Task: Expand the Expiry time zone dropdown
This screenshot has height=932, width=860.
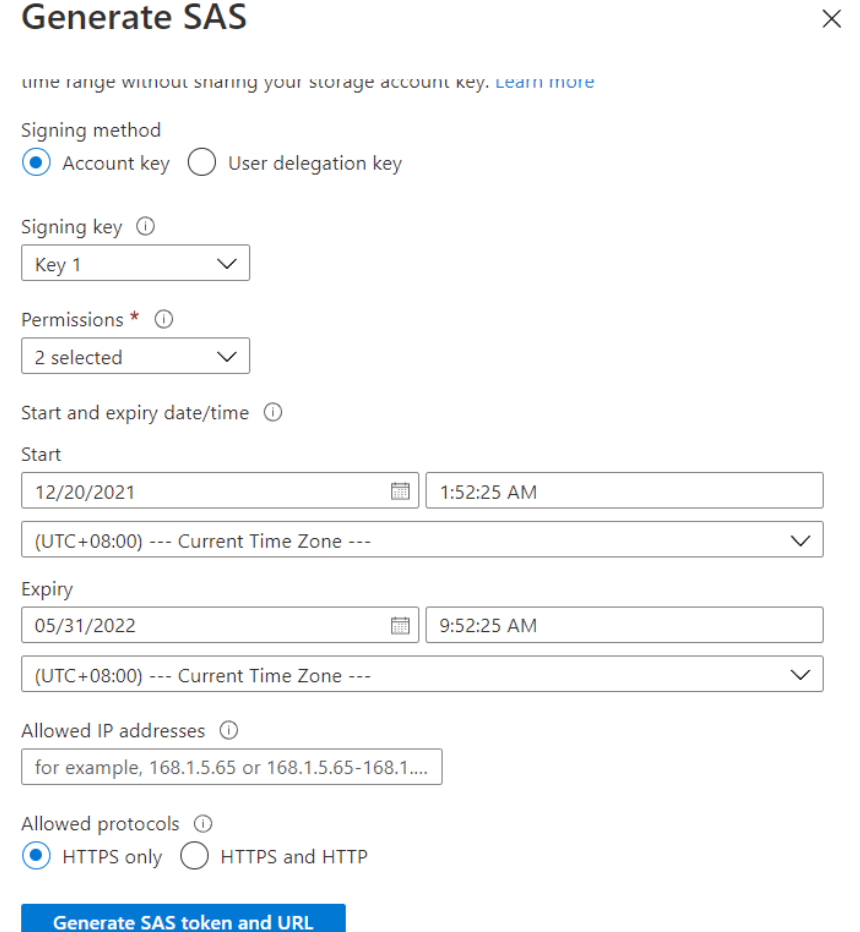Action: (422, 675)
